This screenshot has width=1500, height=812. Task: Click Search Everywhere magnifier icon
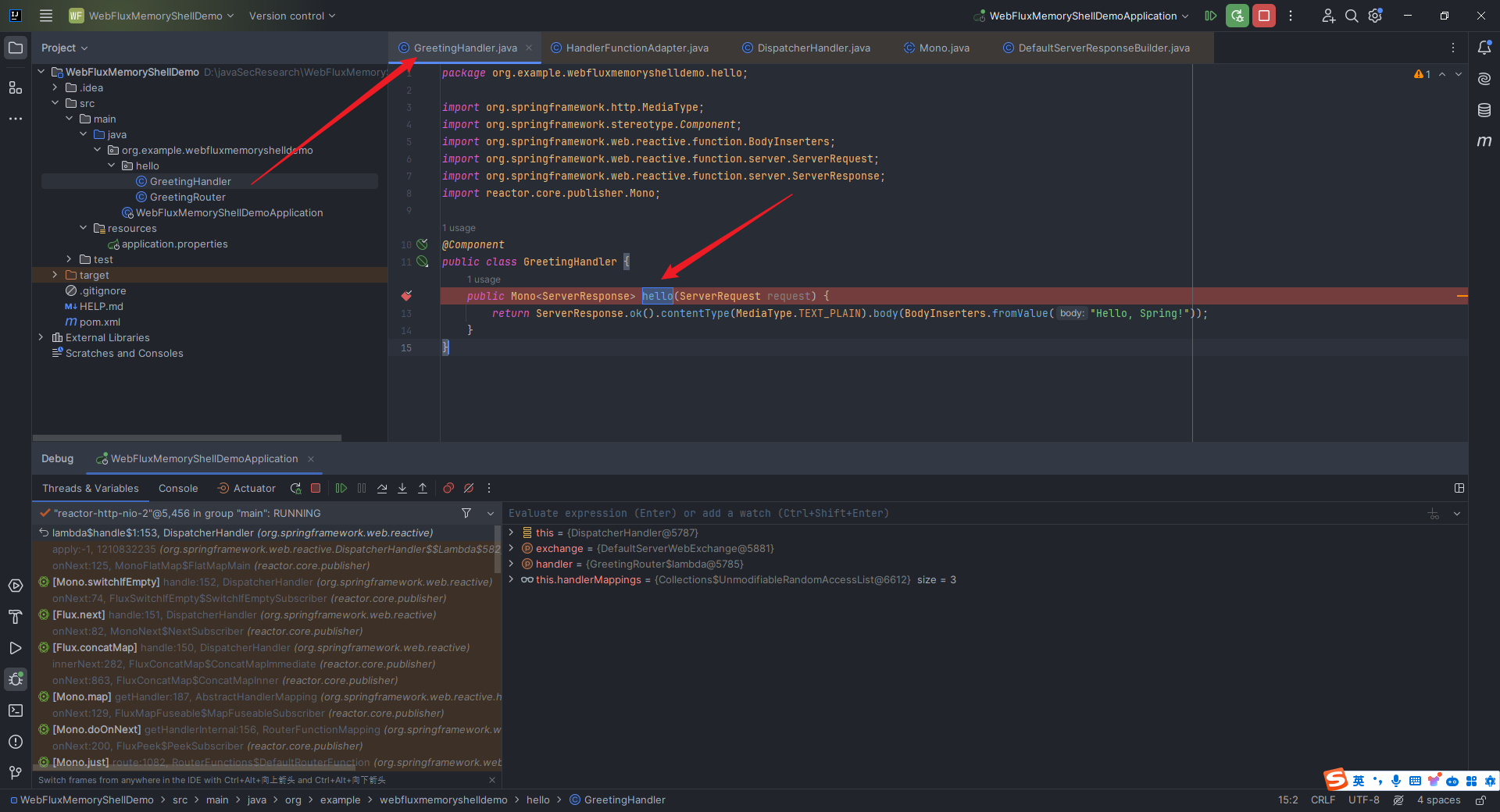point(1352,16)
